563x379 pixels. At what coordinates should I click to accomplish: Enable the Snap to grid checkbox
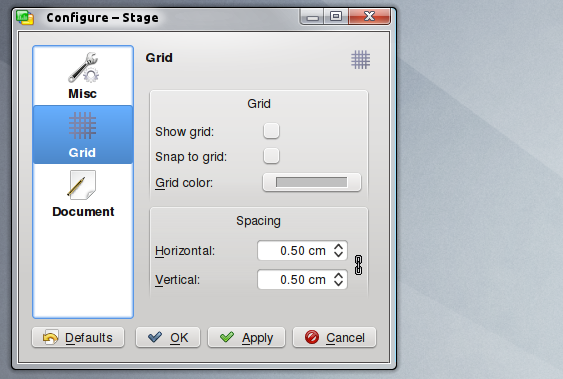271,156
